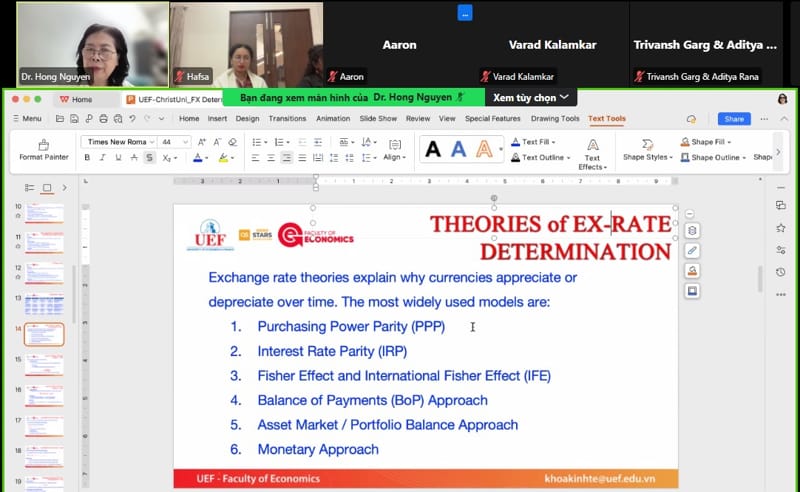Image resolution: width=800 pixels, height=492 pixels.
Task: Toggle bold text formatting
Action: point(87,157)
